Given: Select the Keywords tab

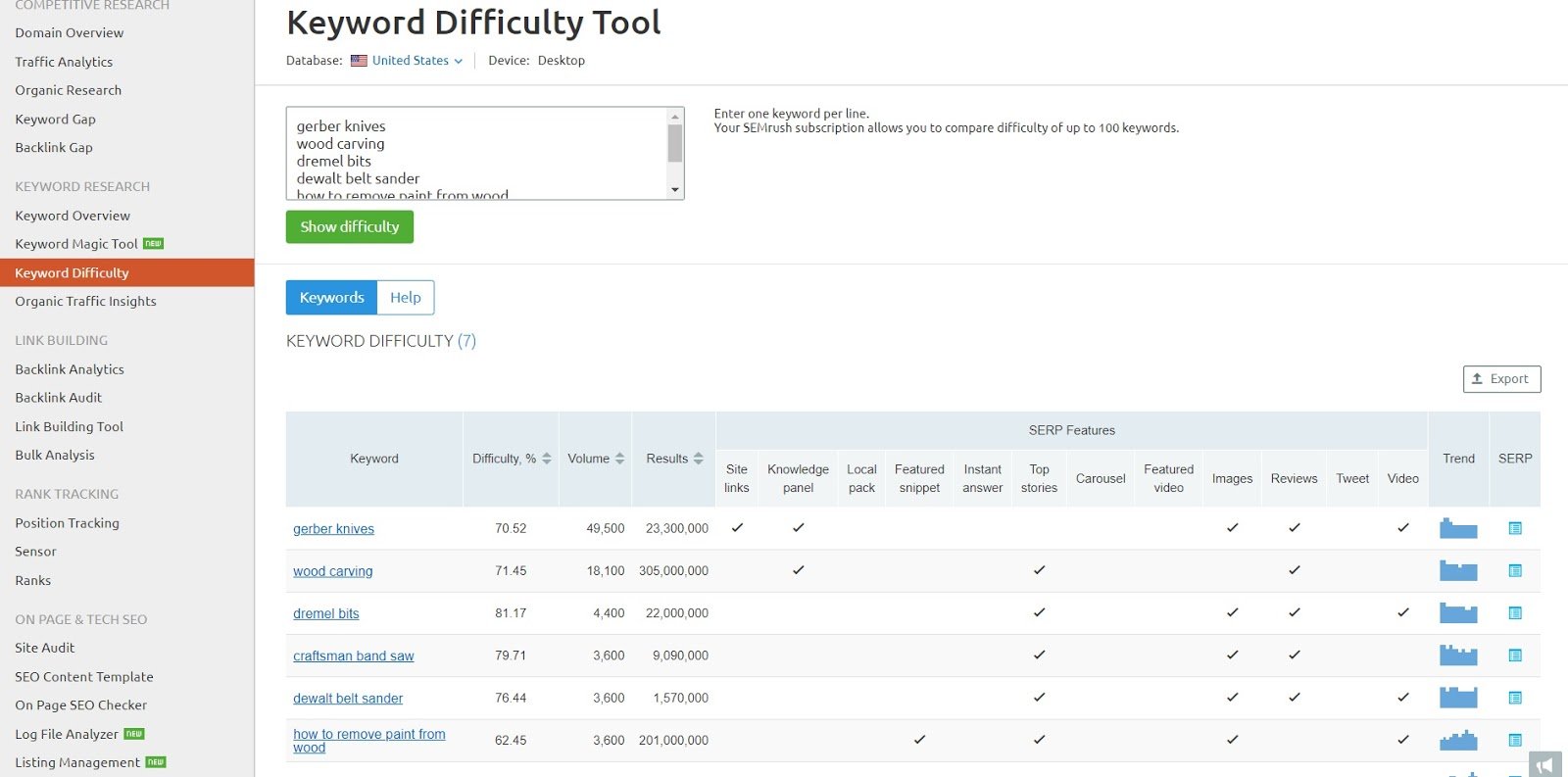Looking at the screenshot, I should (331, 298).
